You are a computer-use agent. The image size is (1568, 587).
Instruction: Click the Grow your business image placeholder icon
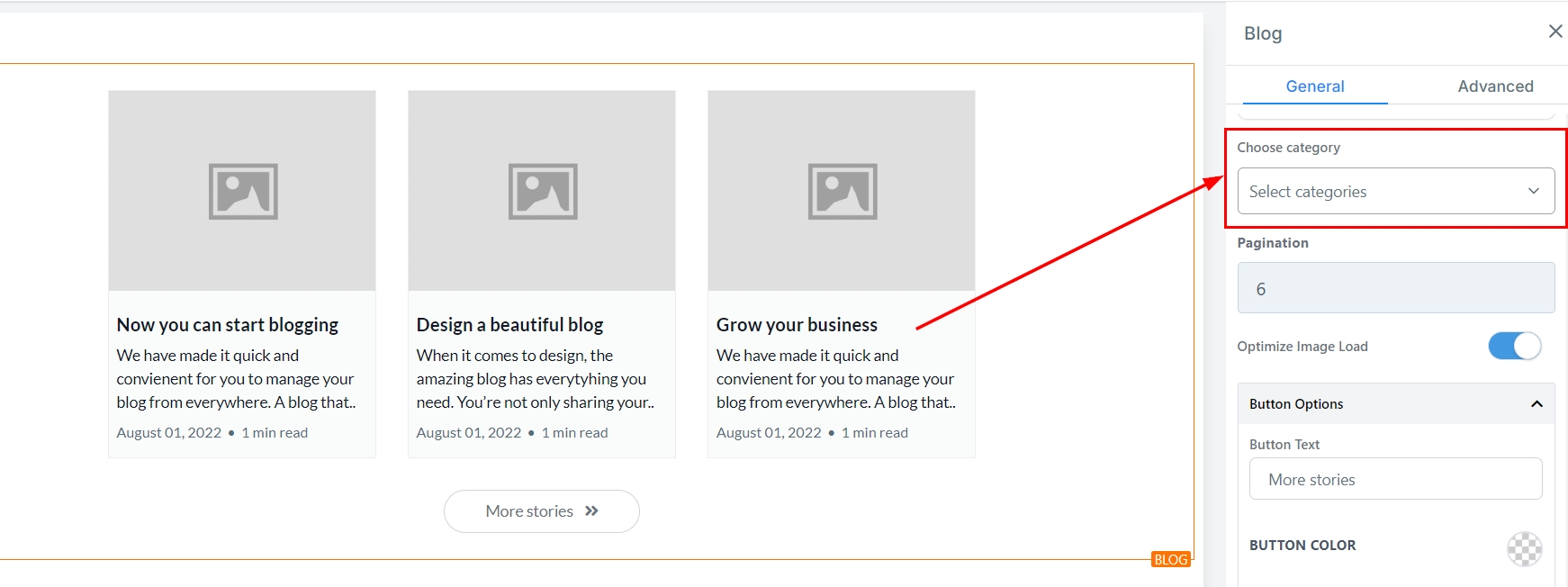click(843, 191)
